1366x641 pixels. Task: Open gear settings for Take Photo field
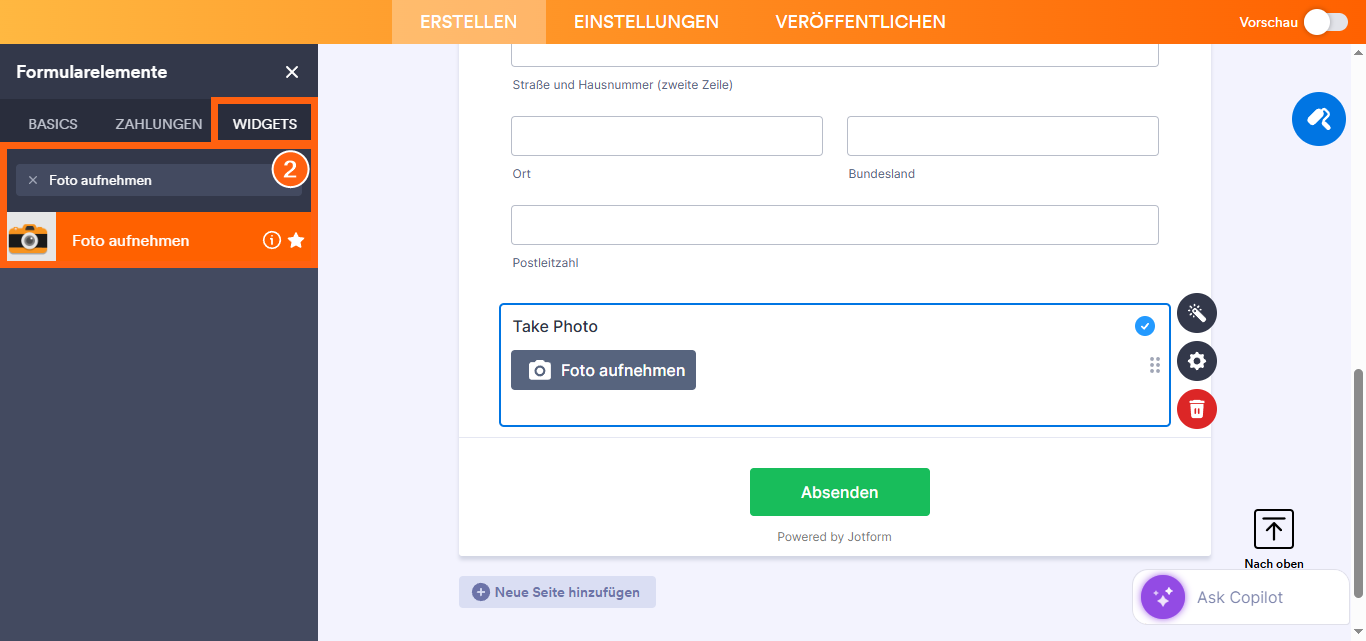[1196, 361]
